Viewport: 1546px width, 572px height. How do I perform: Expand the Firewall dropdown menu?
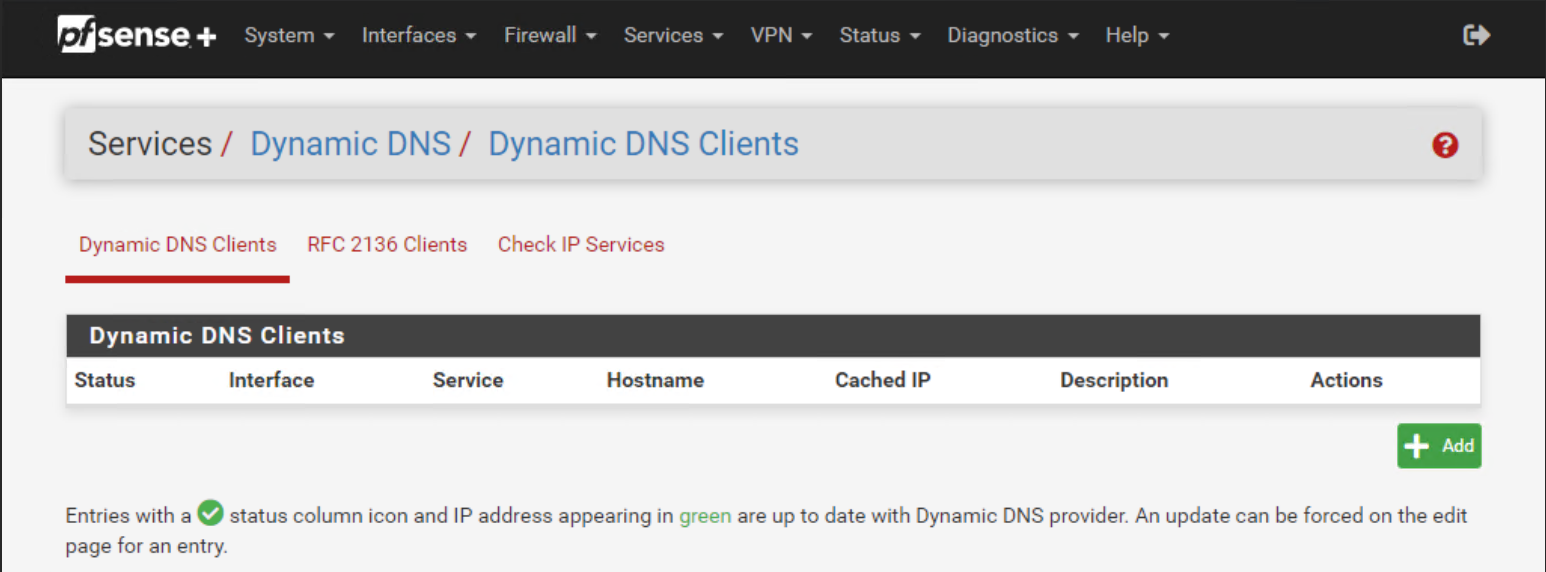pyautogui.click(x=550, y=35)
